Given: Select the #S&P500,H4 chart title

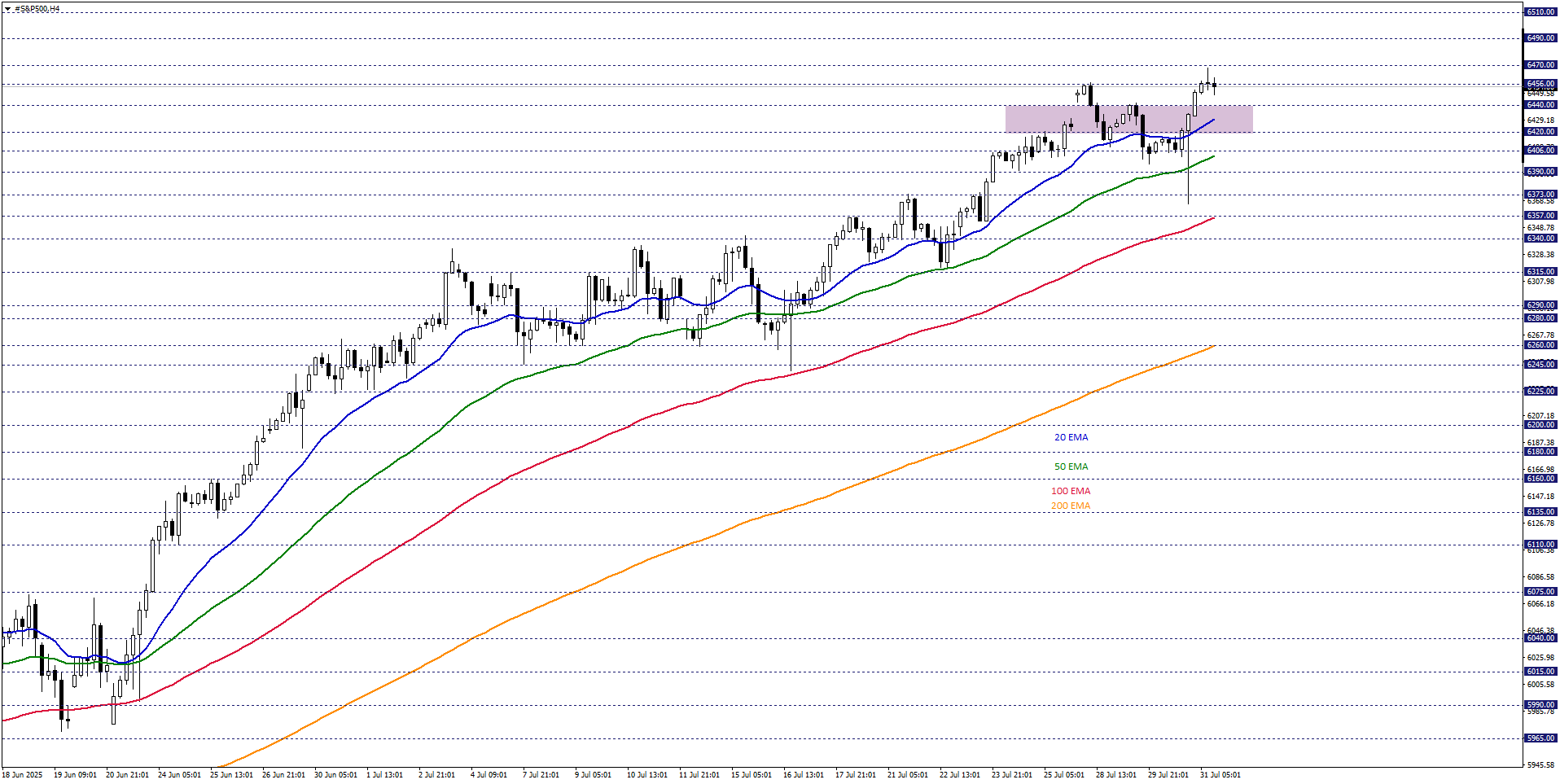Looking at the screenshot, I should pyautogui.click(x=37, y=9).
